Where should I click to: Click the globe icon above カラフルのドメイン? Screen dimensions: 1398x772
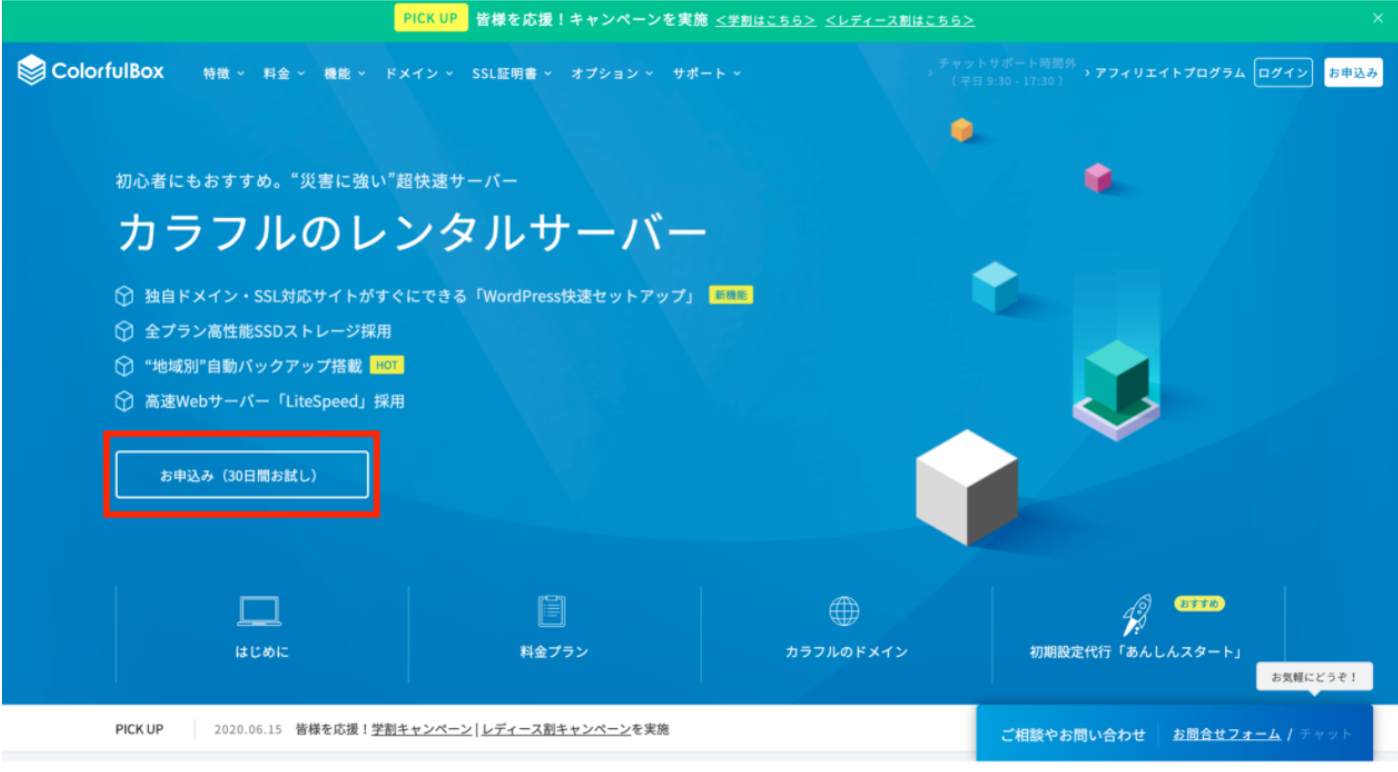point(845,611)
